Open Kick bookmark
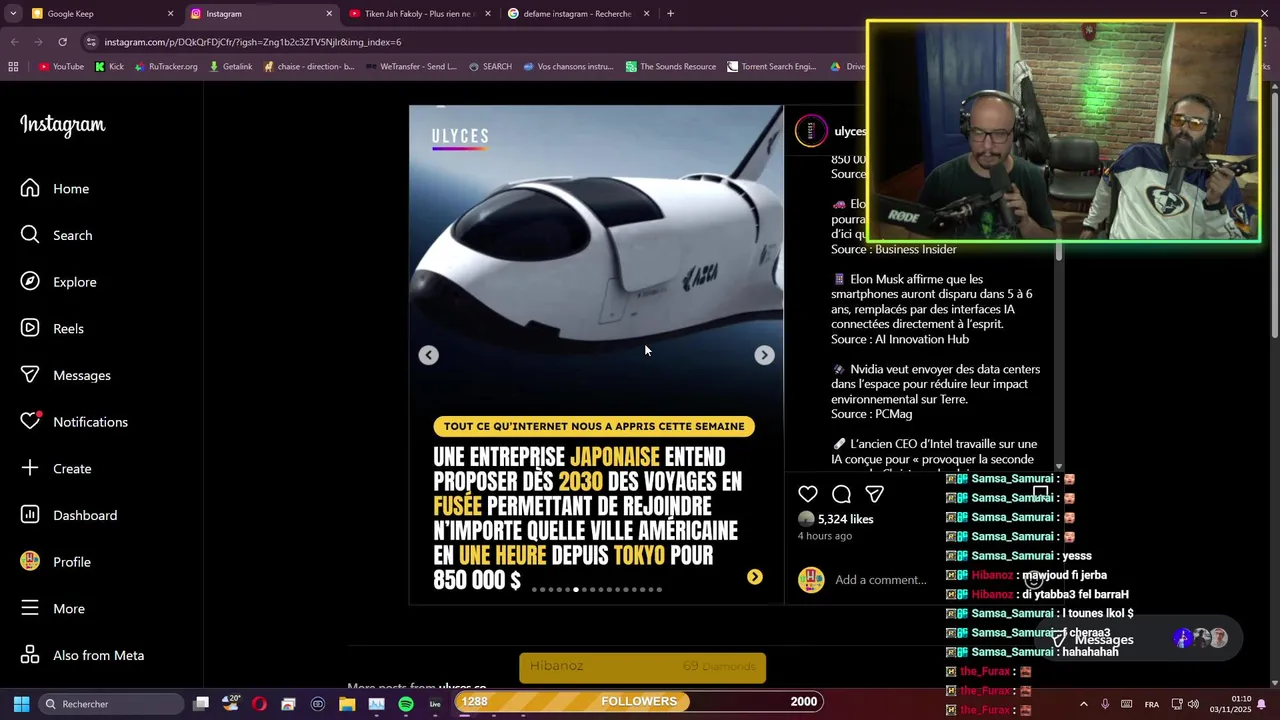This screenshot has height=720, width=1280. pos(109,67)
